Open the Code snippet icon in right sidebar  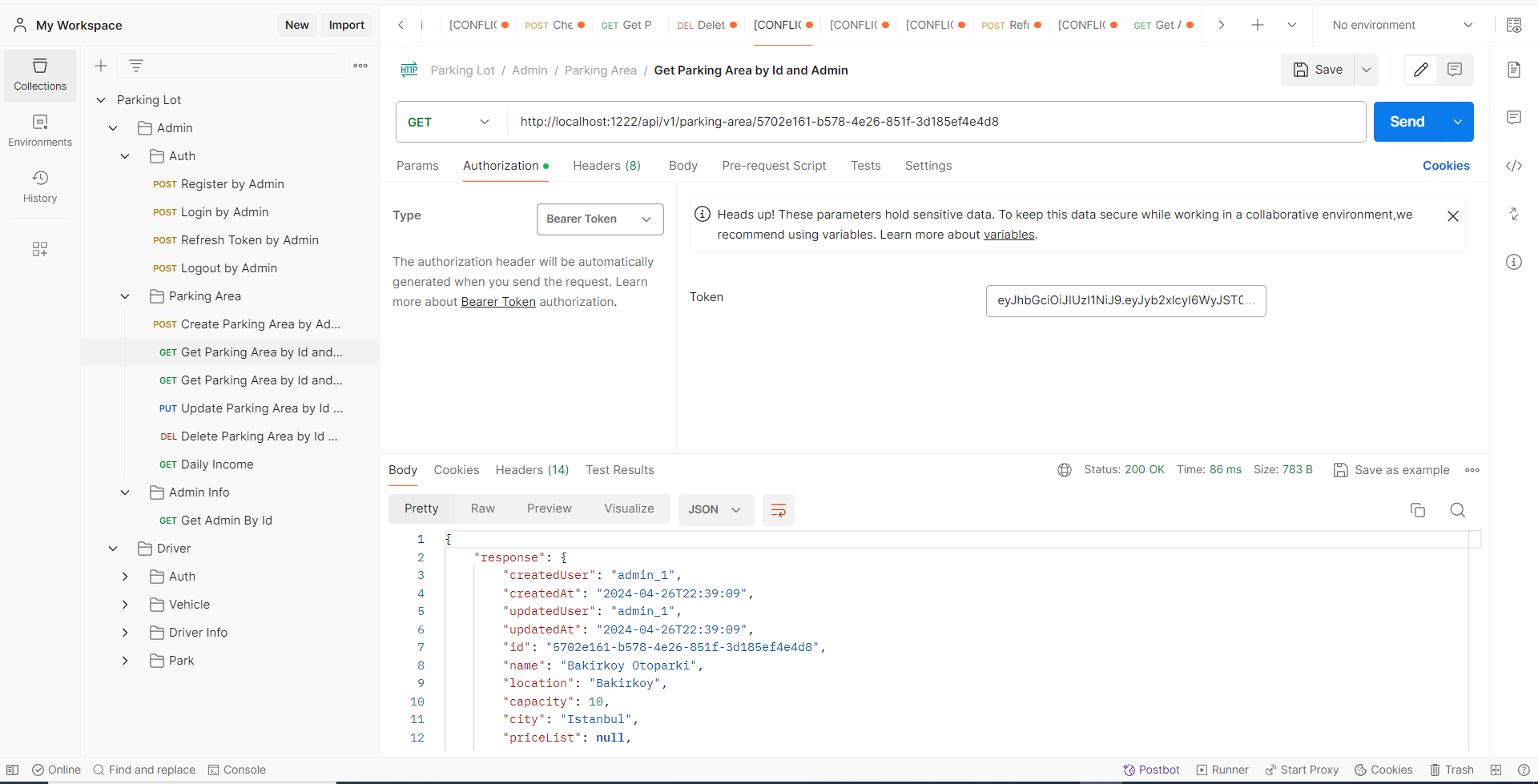tap(1514, 166)
